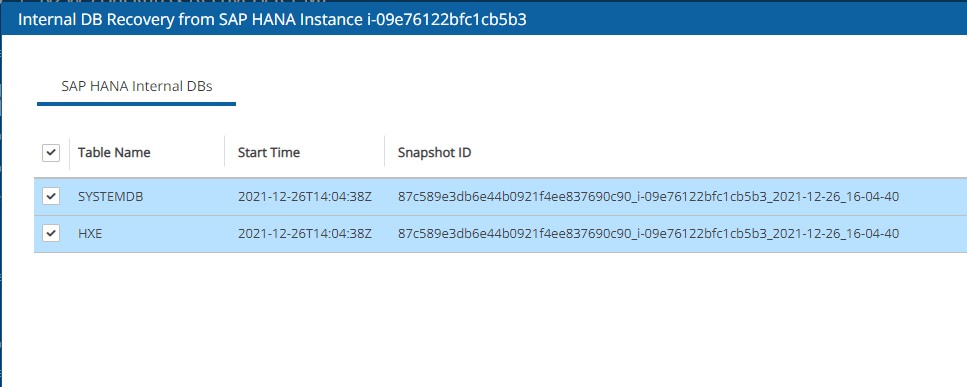This screenshot has width=967, height=387.
Task: Toggle the select-all checkbox in table header
Action: 51,153
